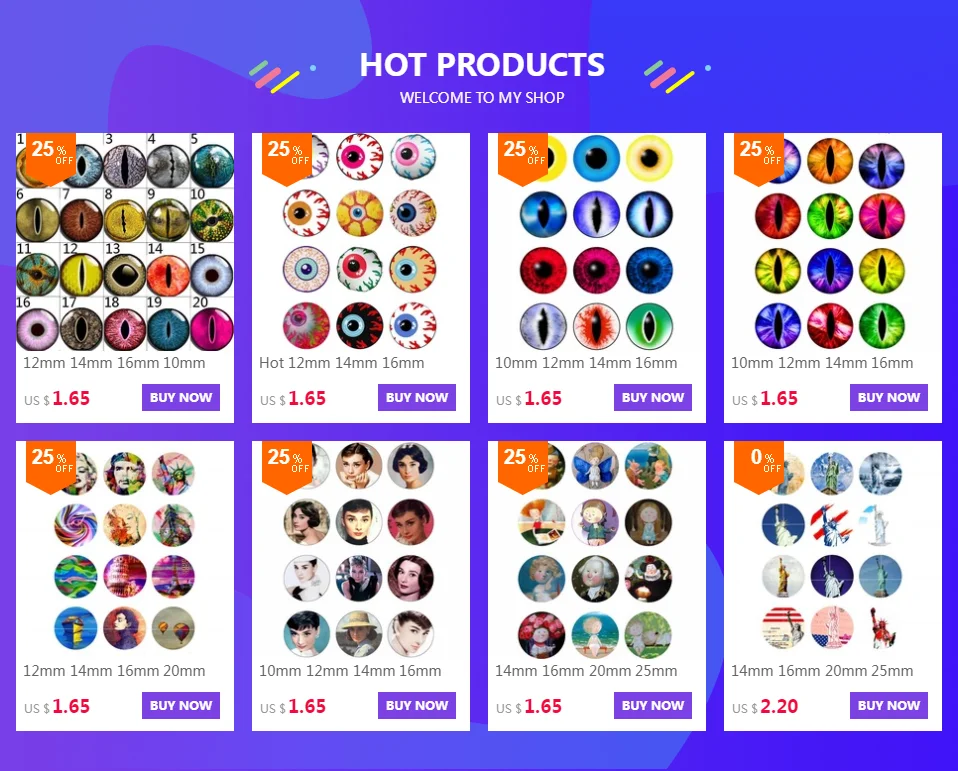Open the Audrey Hepburn portraits product image
958x771 pixels.
pos(360,550)
